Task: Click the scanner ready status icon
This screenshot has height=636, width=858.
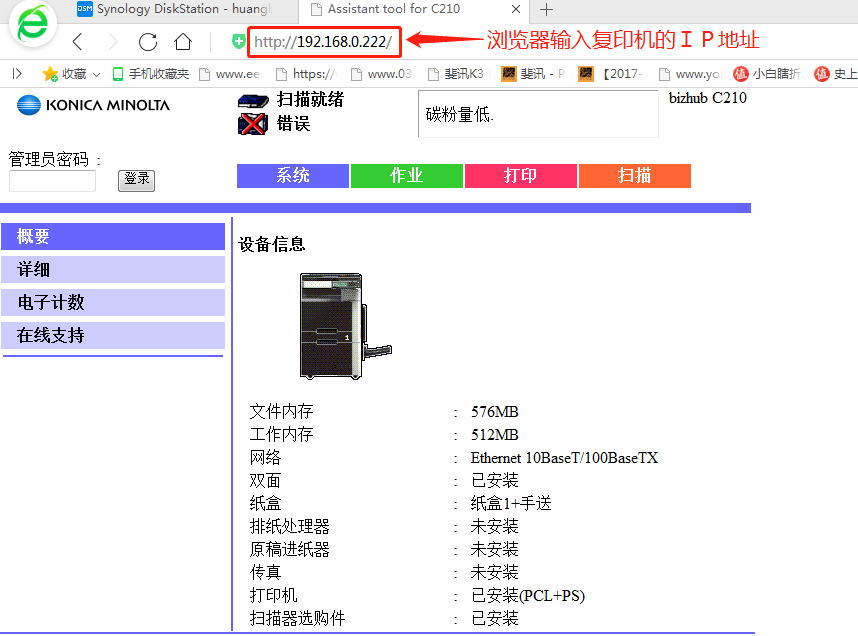Action: 253,100
